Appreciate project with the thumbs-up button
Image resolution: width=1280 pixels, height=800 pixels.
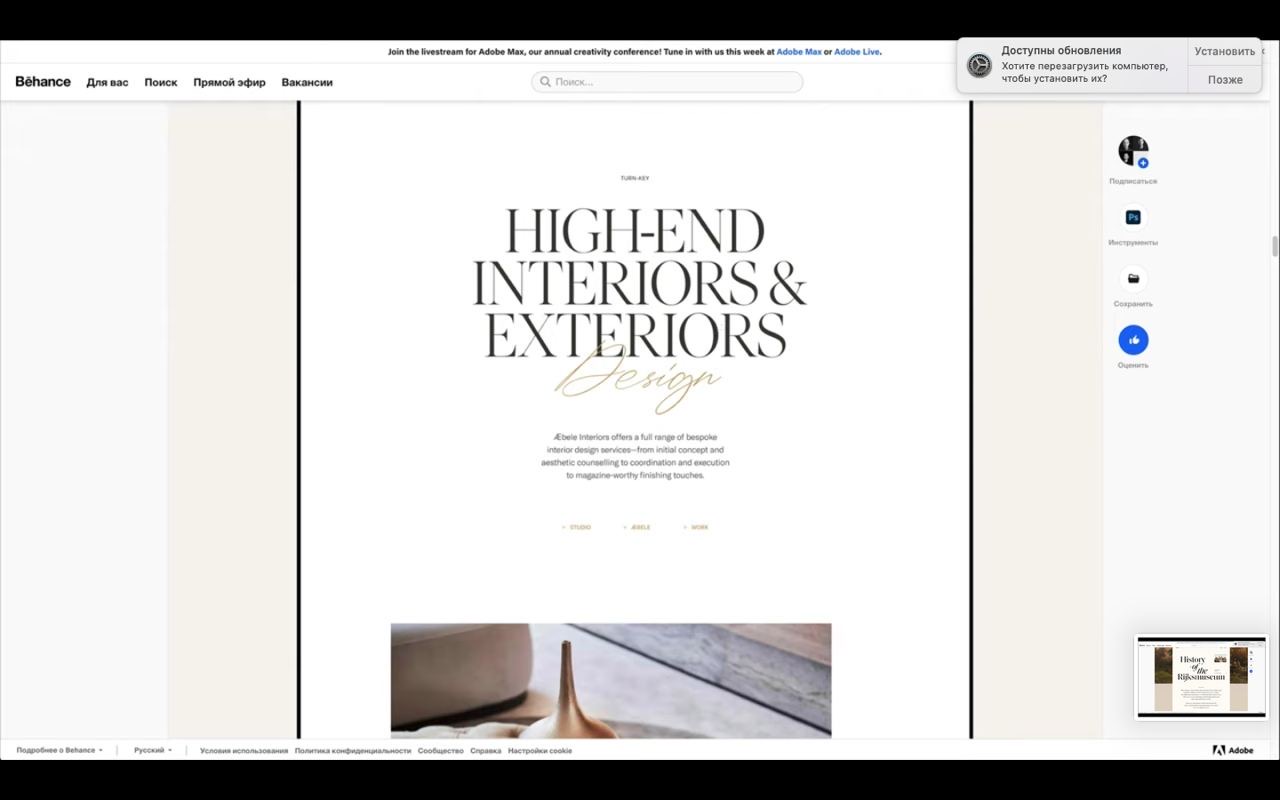(x=1133, y=340)
